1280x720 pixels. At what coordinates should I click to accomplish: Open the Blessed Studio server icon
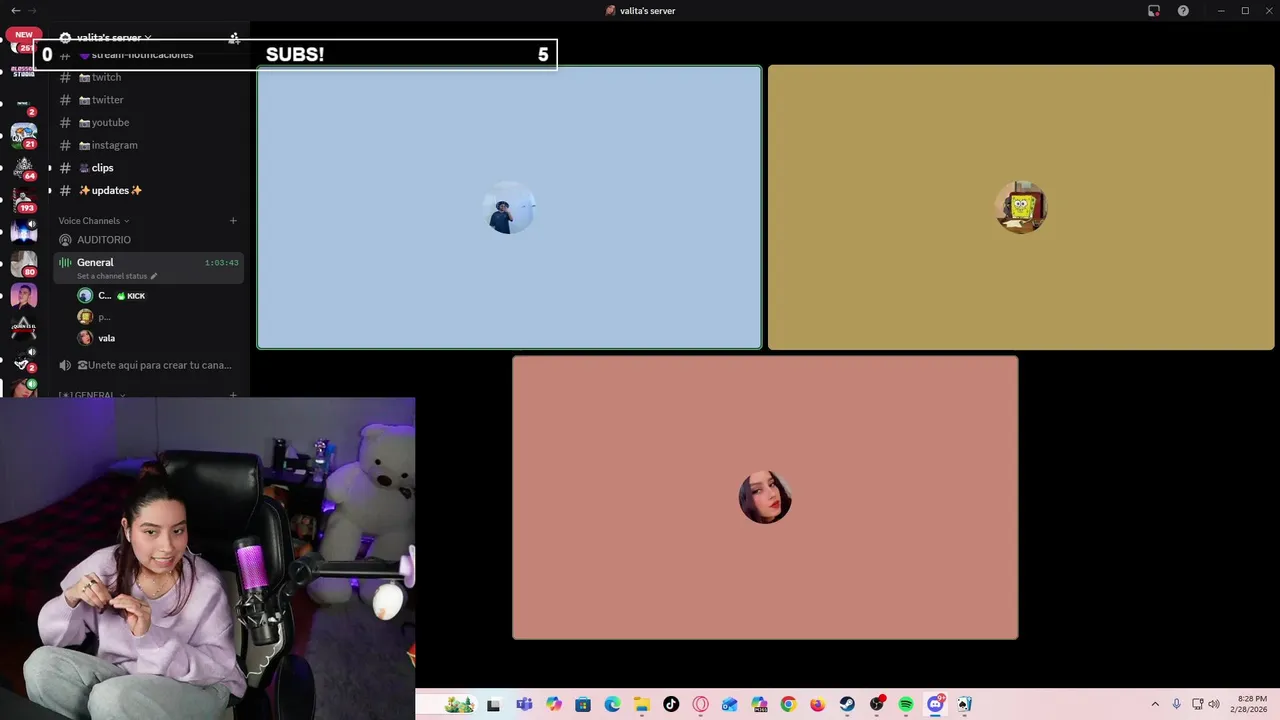[x=24, y=72]
